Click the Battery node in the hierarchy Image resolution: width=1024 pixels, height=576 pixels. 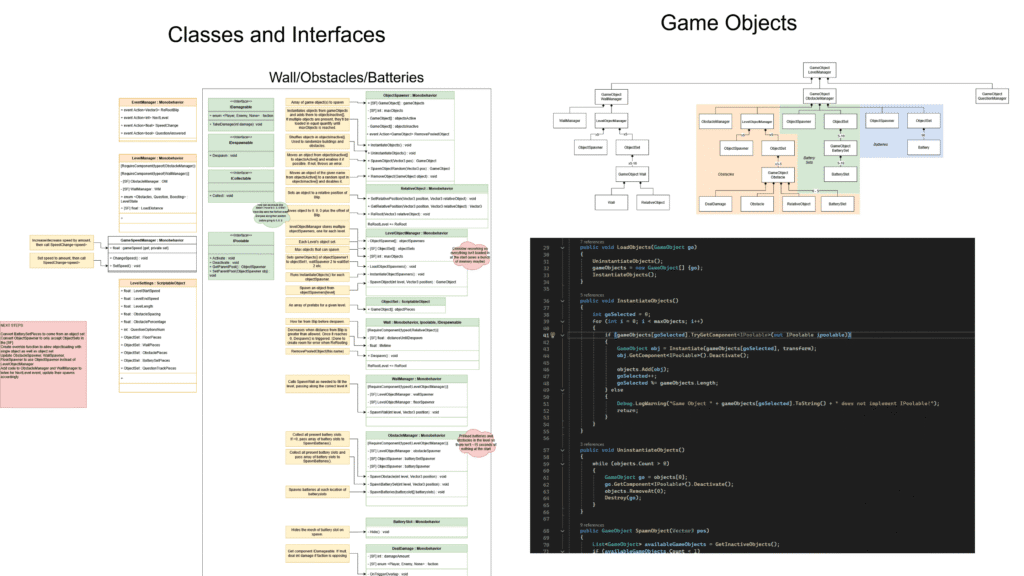click(x=923, y=147)
